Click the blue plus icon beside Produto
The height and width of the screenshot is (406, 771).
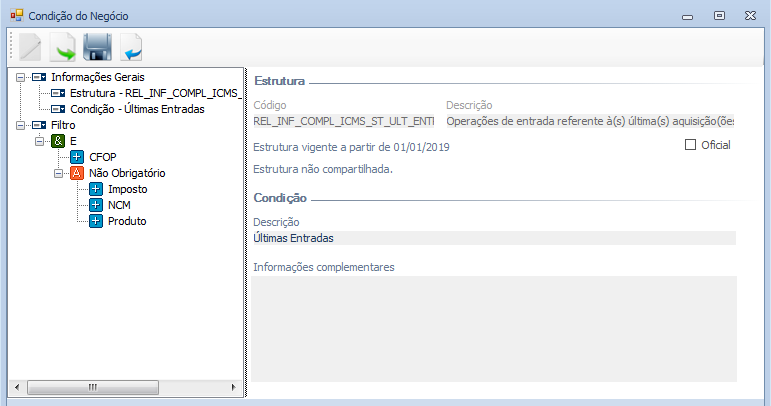(x=96, y=221)
